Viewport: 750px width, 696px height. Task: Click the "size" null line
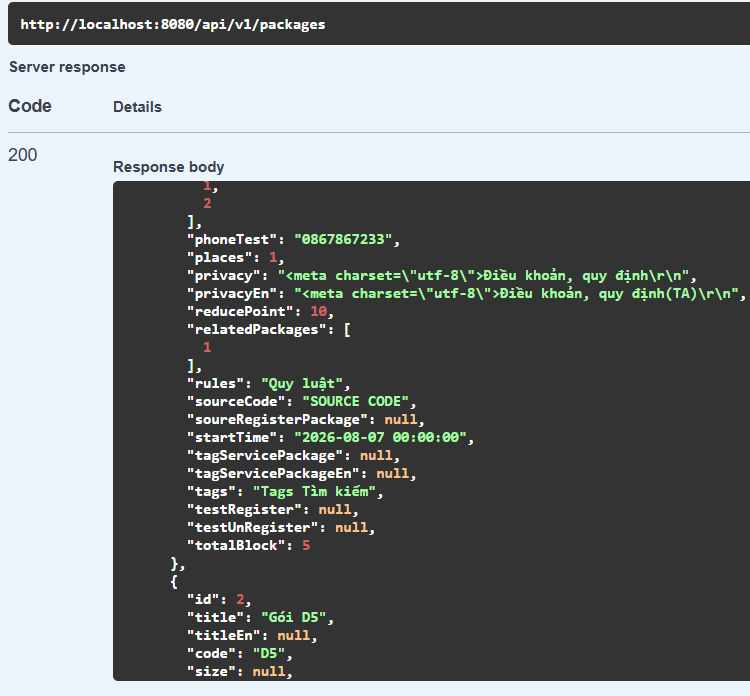pyautogui.click(x=240, y=672)
